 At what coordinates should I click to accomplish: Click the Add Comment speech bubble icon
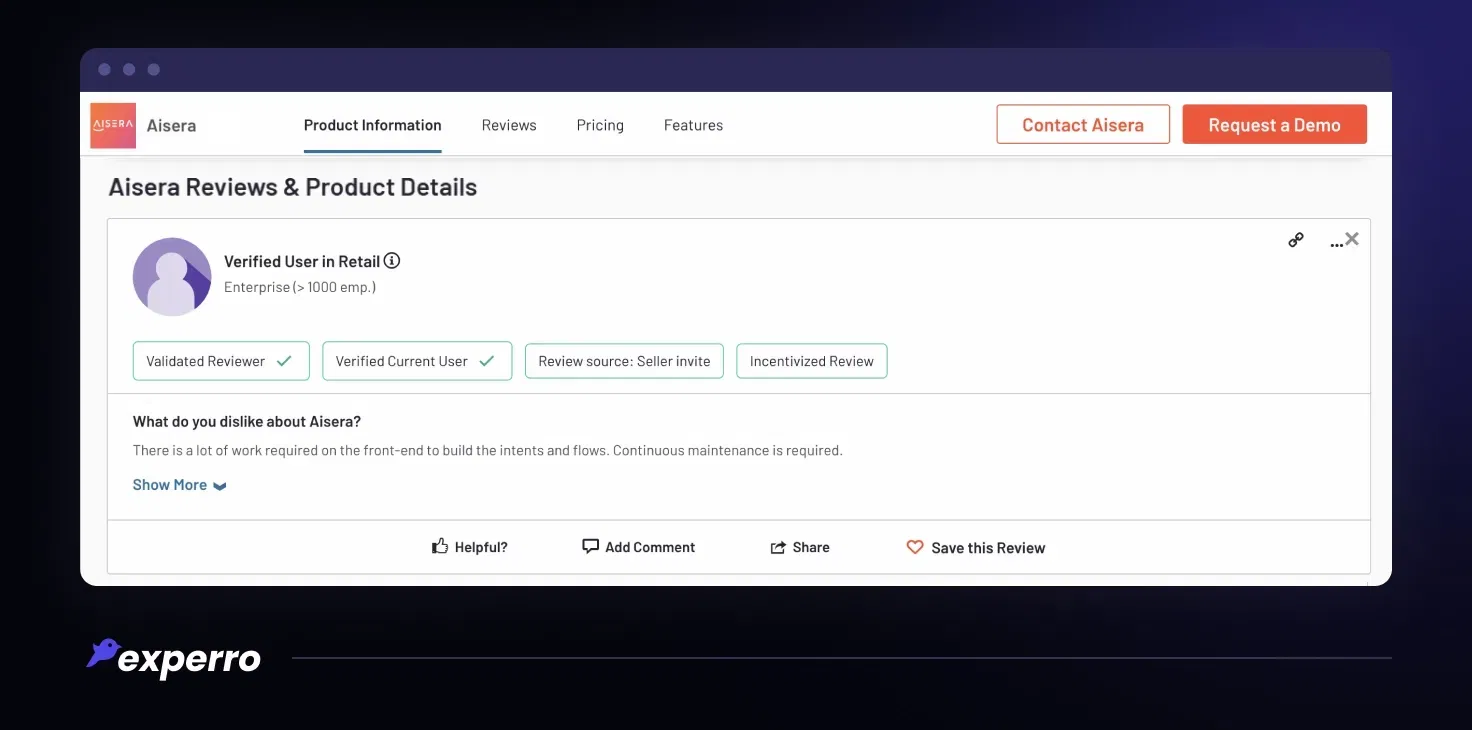pos(591,546)
